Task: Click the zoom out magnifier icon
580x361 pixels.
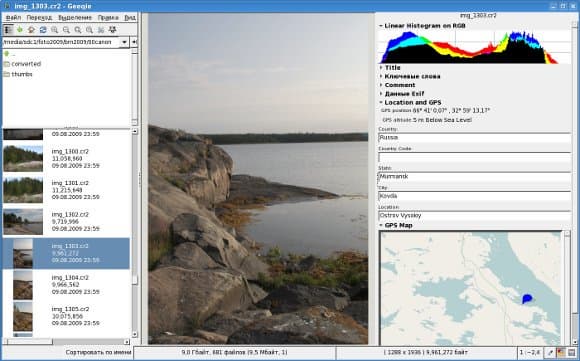Action: click(66, 30)
